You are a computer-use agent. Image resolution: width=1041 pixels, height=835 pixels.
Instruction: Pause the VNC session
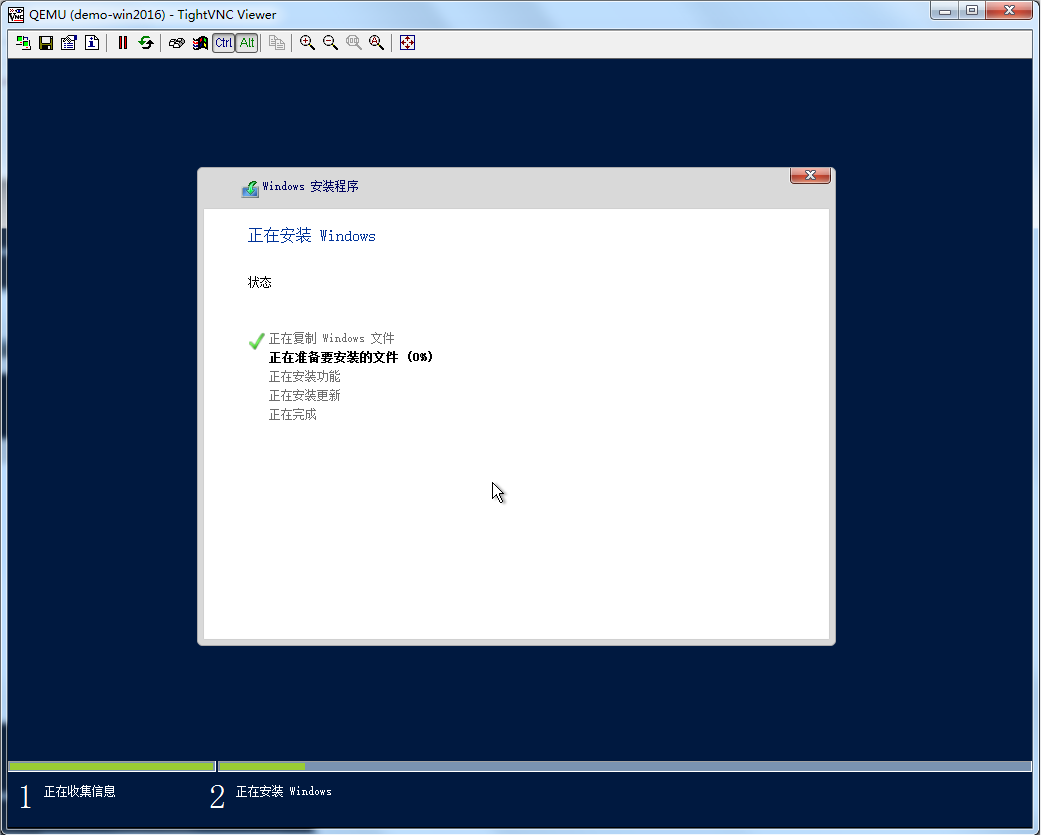(x=123, y=43)
